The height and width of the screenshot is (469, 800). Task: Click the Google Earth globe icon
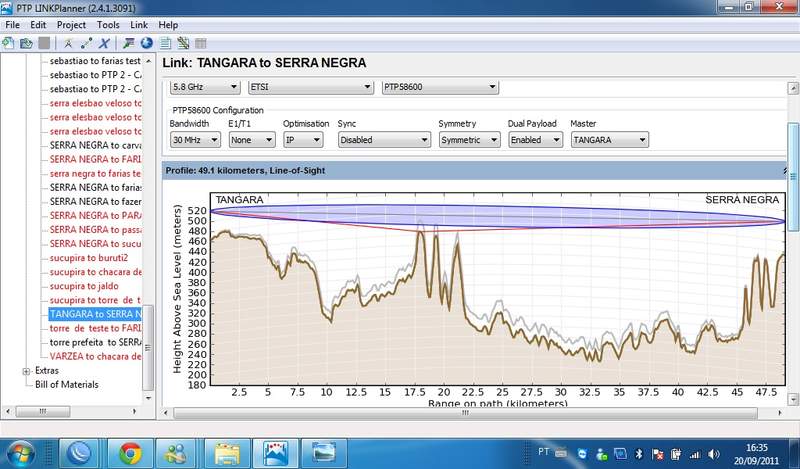[146, 43]
